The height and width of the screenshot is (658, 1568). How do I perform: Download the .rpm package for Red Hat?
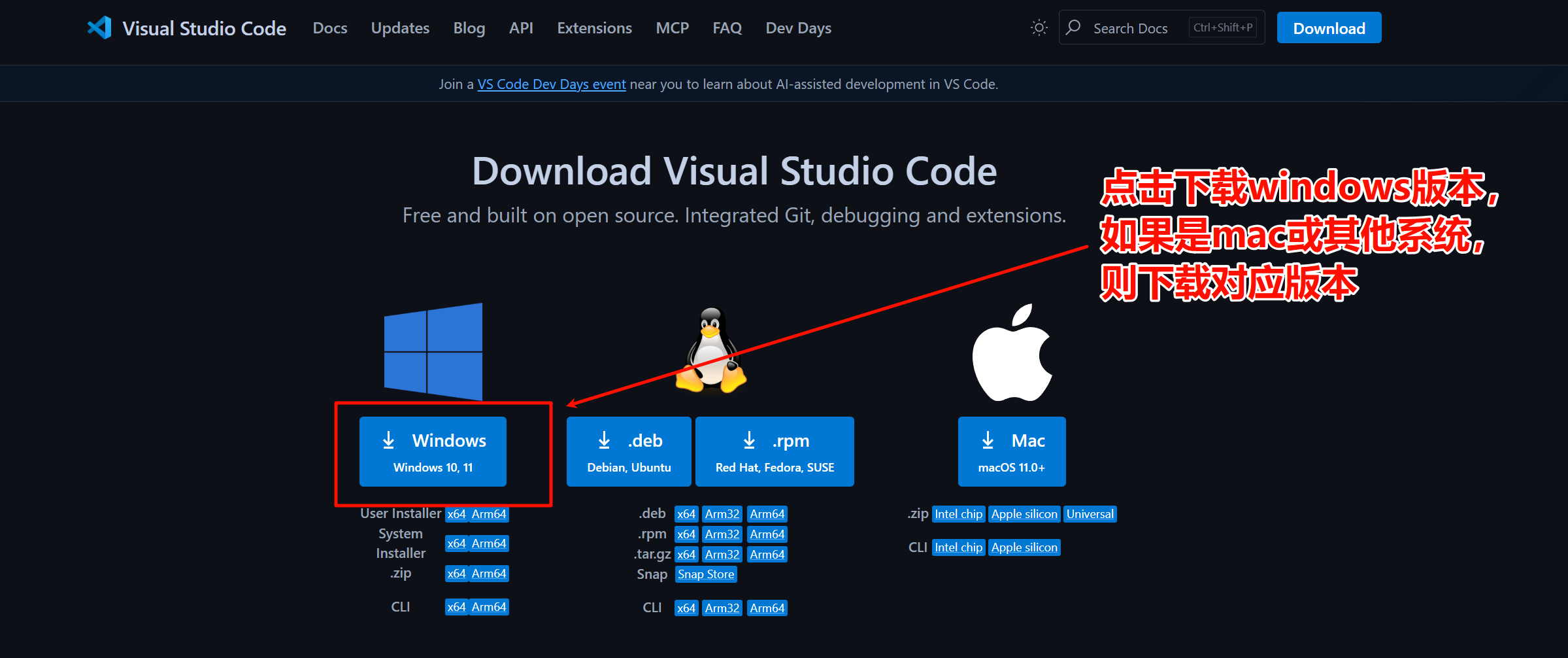point(775,451)
